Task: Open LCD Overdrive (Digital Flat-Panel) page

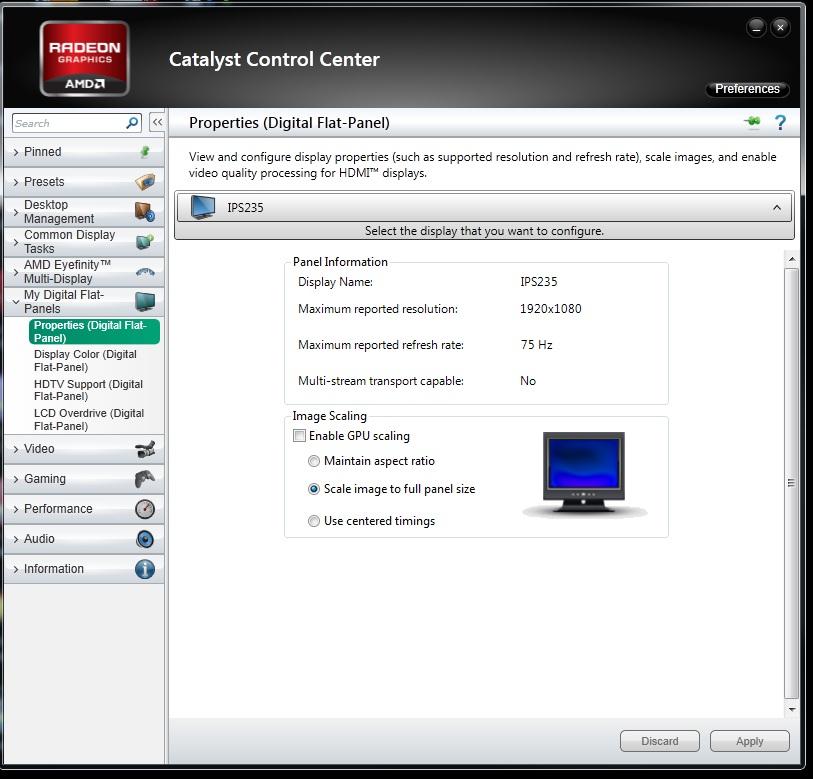Action: [x=89, y=420]
